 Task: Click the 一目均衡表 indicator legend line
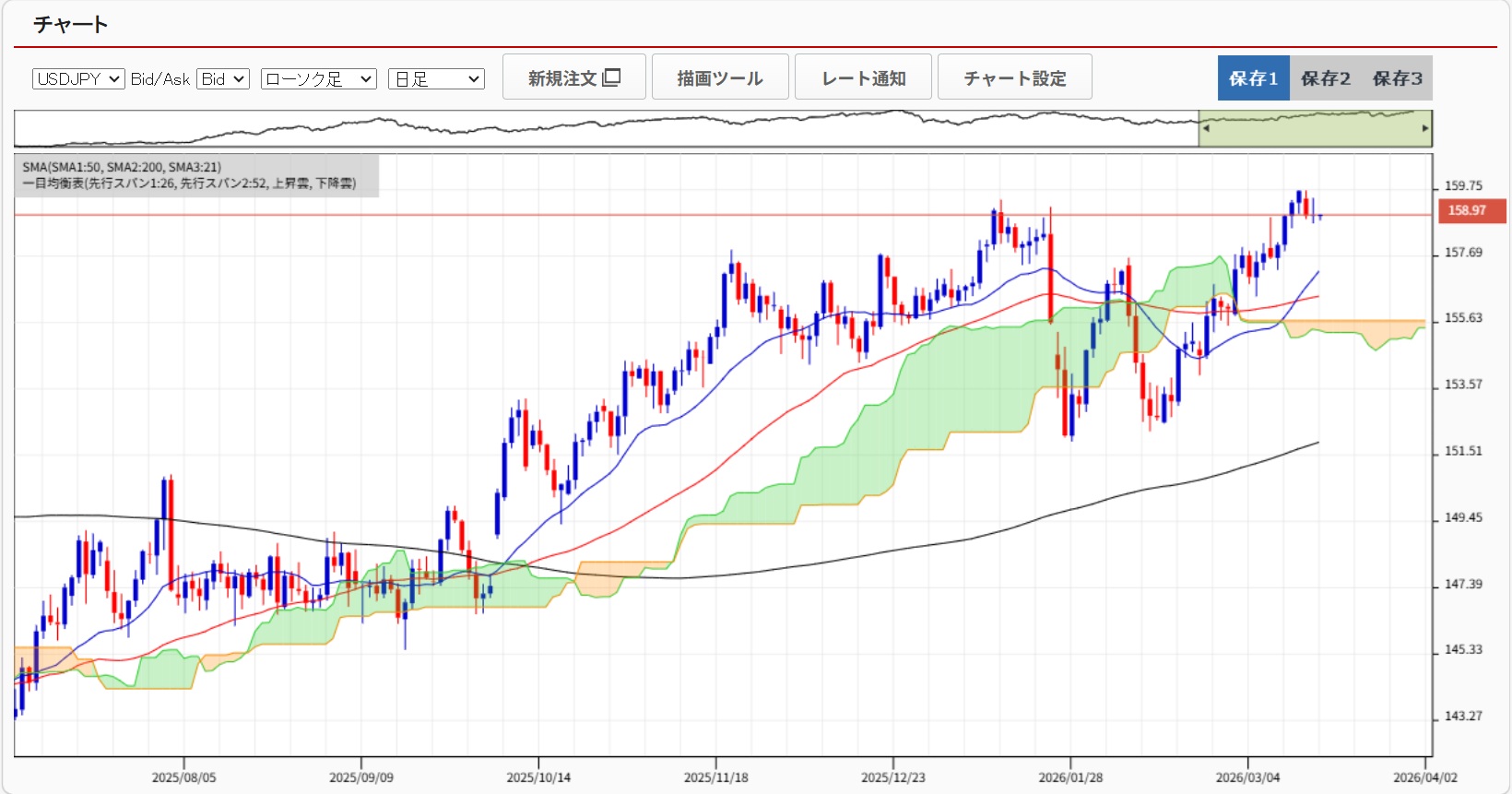(x=188, y=184)
